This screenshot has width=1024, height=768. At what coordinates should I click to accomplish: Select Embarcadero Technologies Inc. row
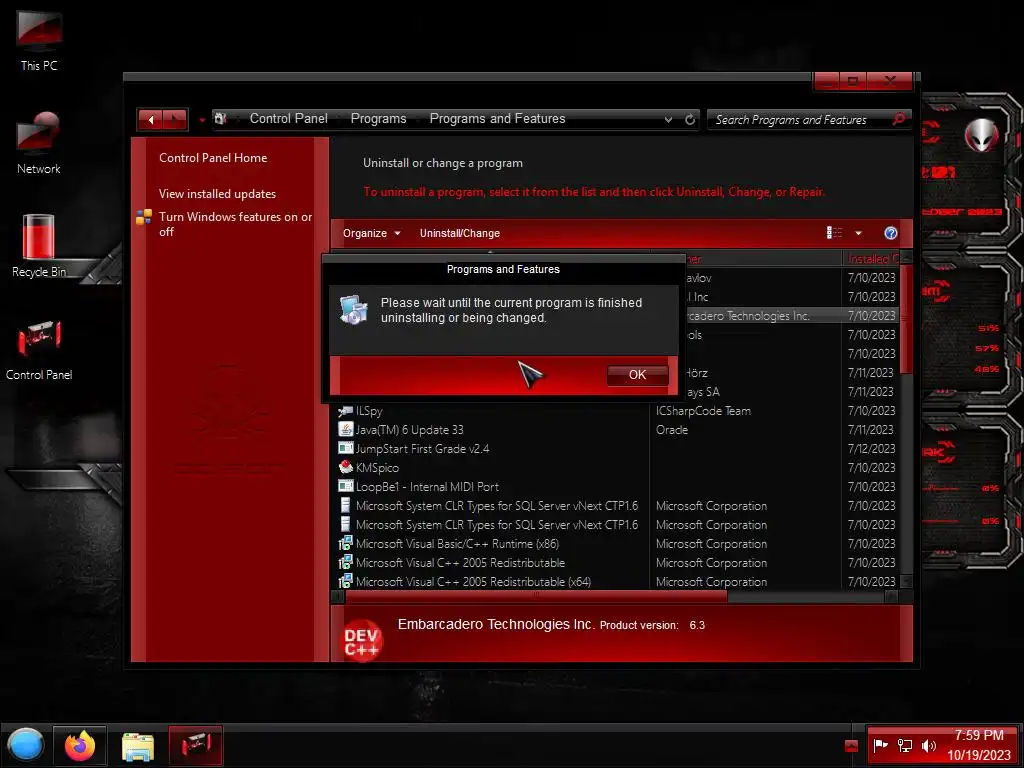(792, 315)
